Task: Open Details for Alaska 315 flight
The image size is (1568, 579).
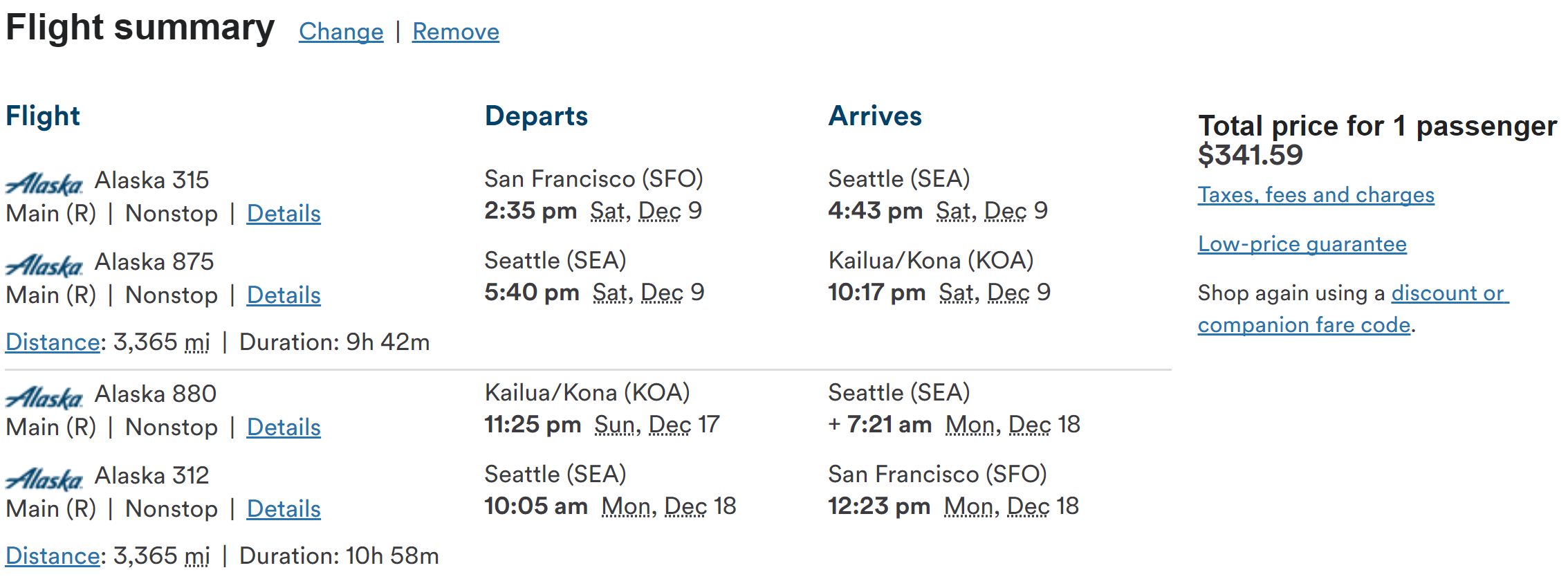Action: [284, 214]
